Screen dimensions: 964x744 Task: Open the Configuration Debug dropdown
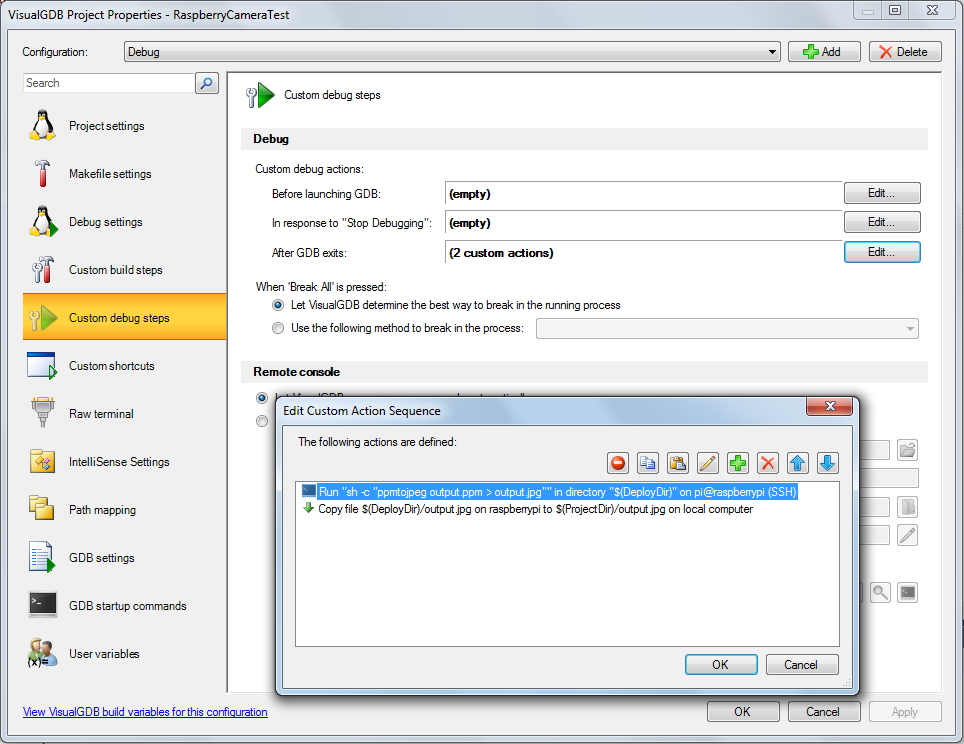click(452, 52)
